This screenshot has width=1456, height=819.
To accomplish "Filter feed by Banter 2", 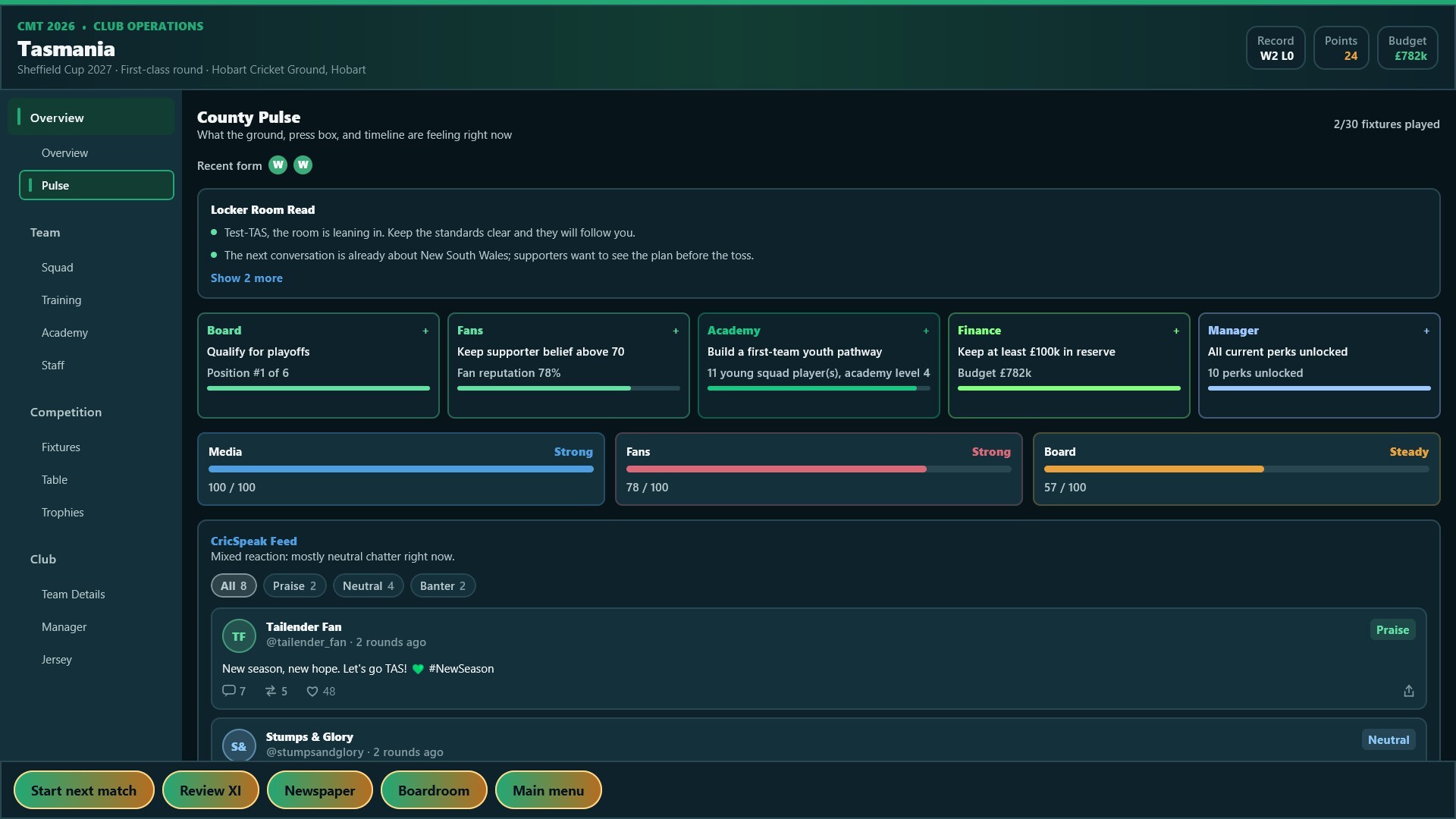I will (443, 585).
